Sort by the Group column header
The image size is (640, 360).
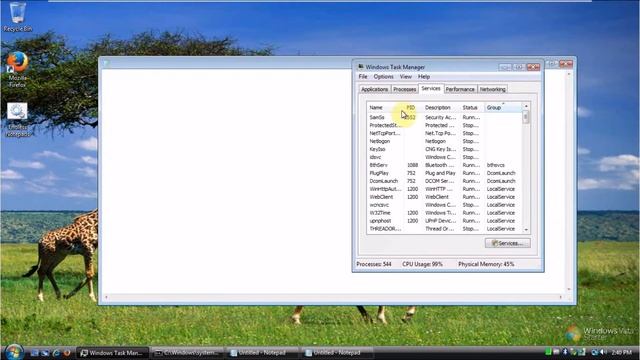pos(503,107)
